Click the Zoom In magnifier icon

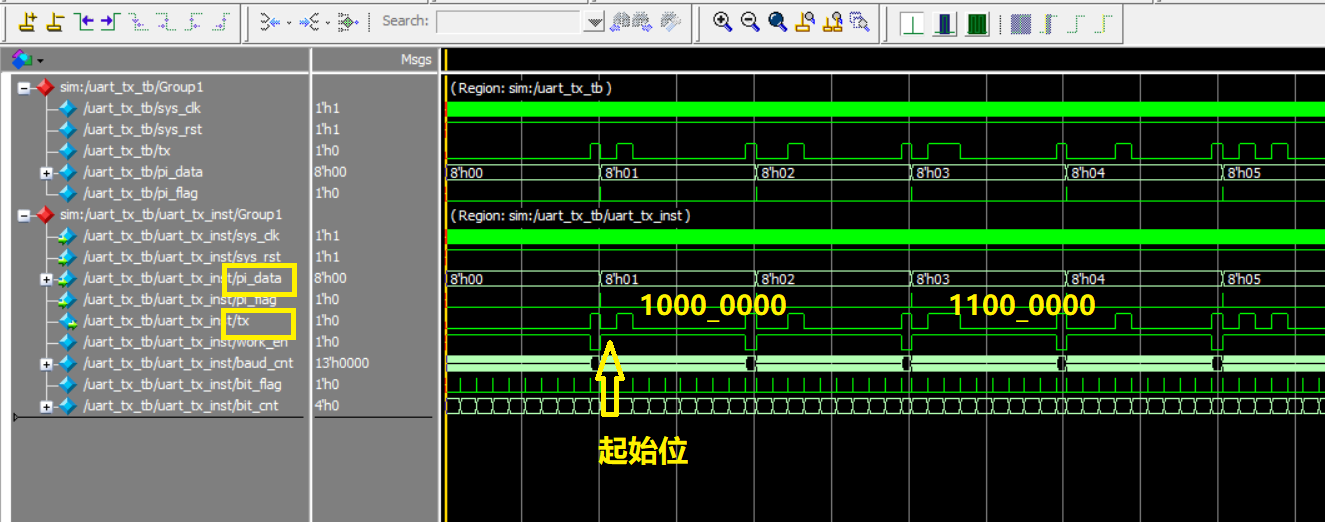[722, 22]
